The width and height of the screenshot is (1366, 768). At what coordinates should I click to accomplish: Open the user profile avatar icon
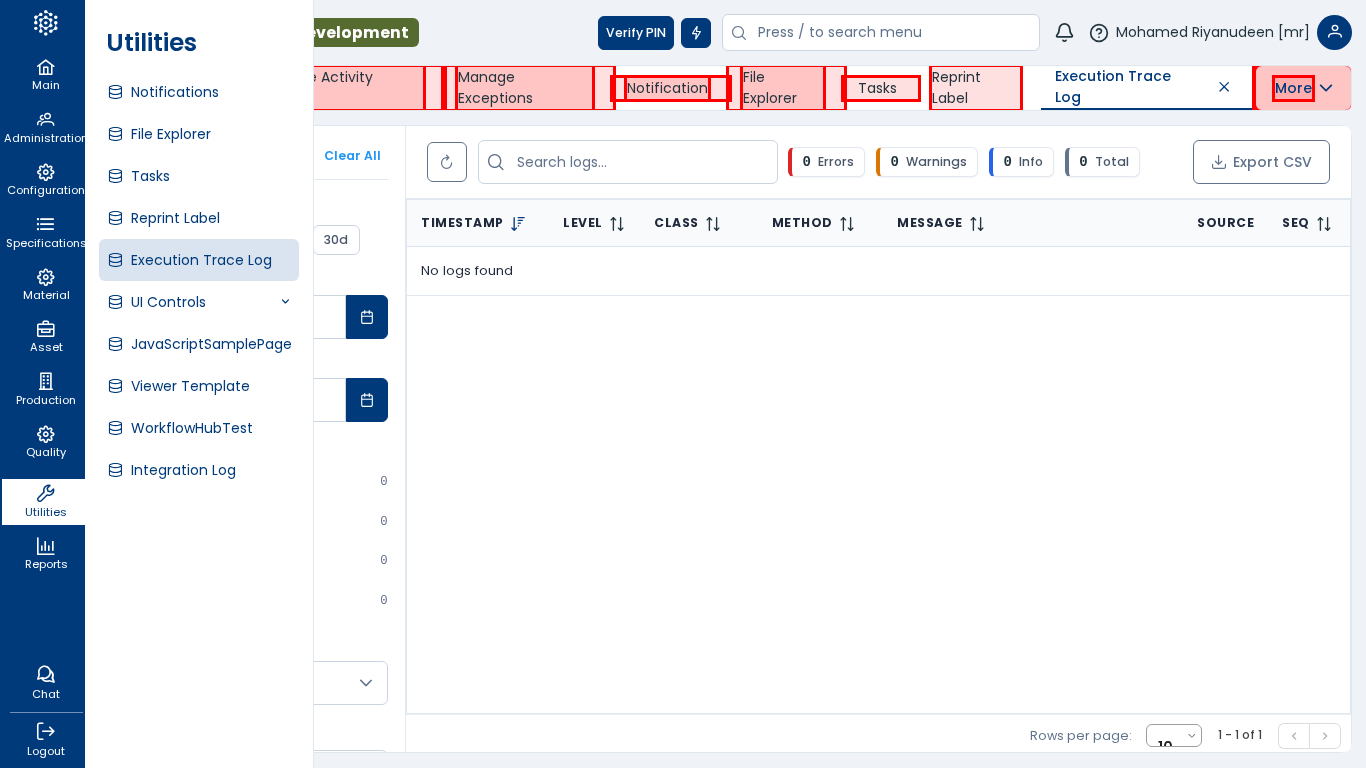click(x=1334, y=33)
